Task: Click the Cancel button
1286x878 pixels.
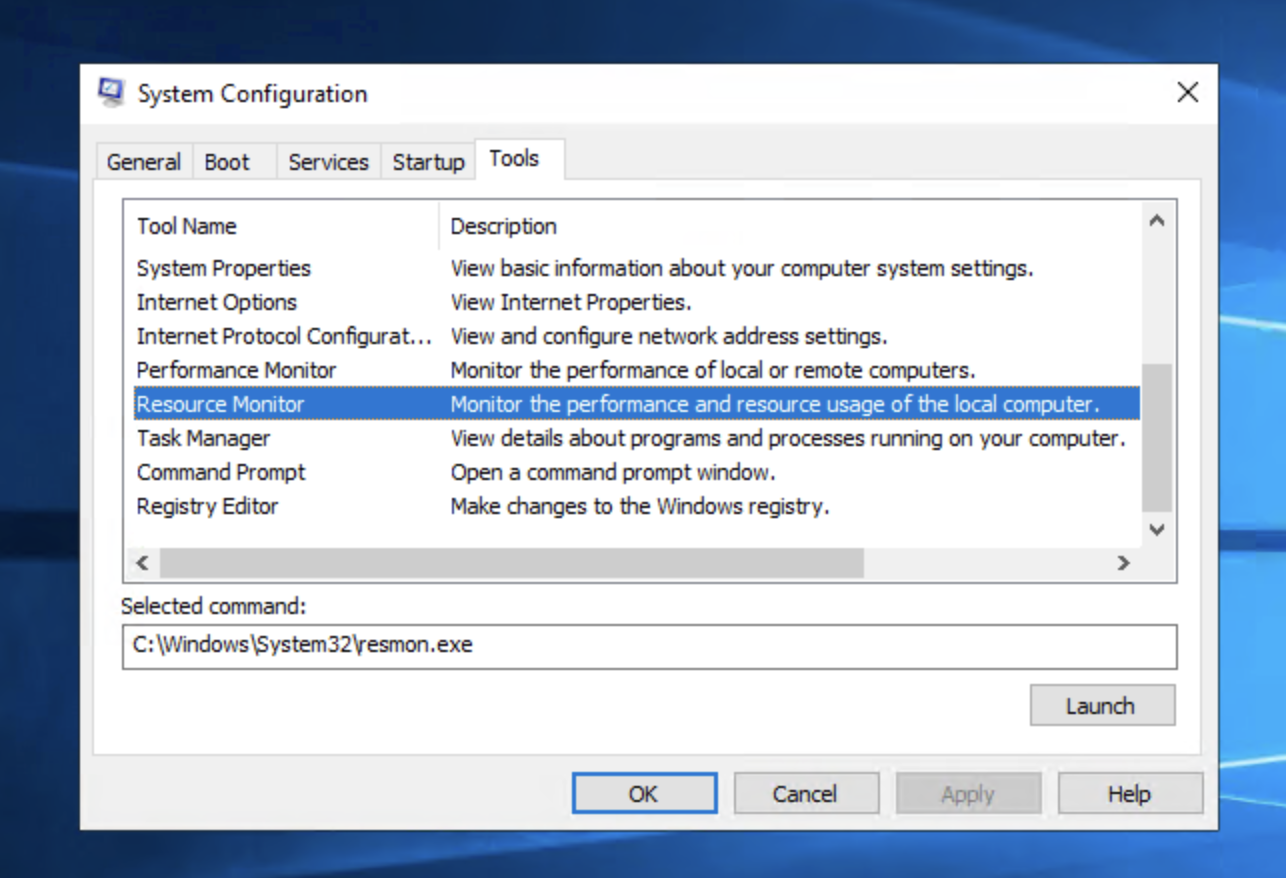Action: [806, 794]
